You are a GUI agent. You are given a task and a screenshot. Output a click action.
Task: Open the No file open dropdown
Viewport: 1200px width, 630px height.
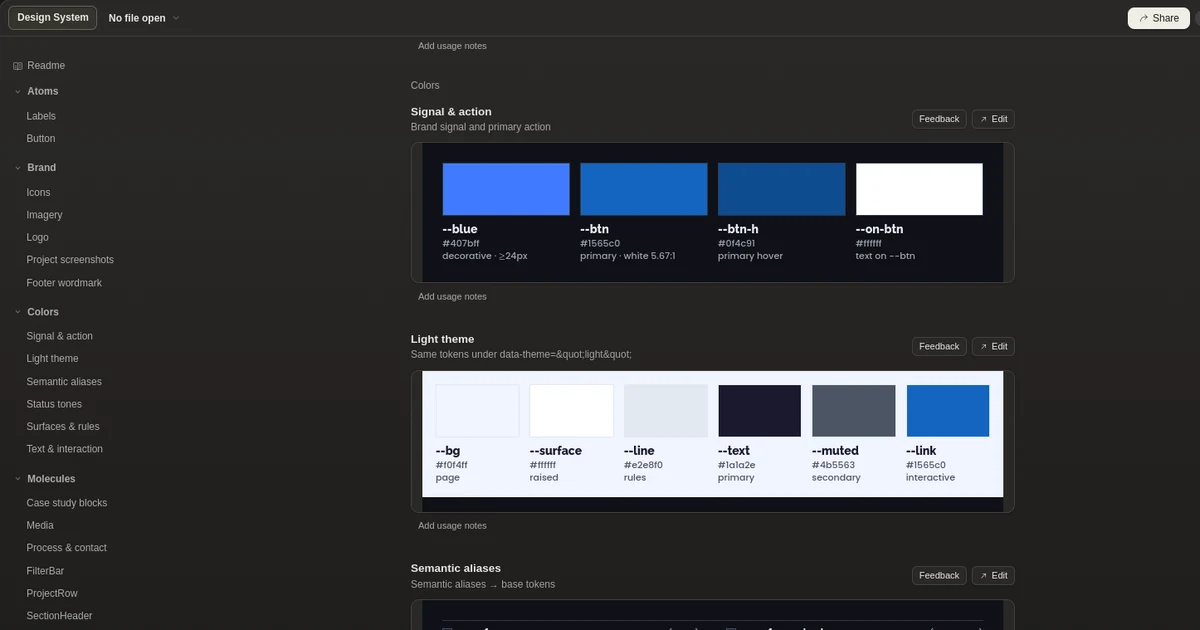point(144,18)
